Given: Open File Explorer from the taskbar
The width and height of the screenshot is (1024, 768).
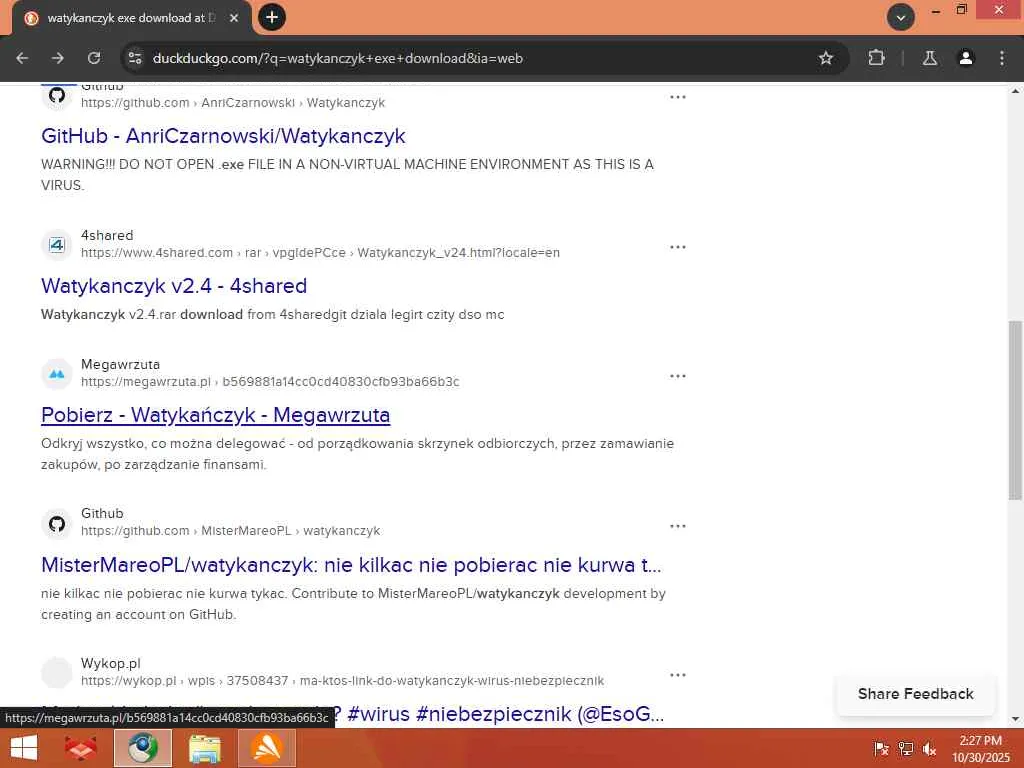Looking at the screenshot, I should tap(204, 748).
